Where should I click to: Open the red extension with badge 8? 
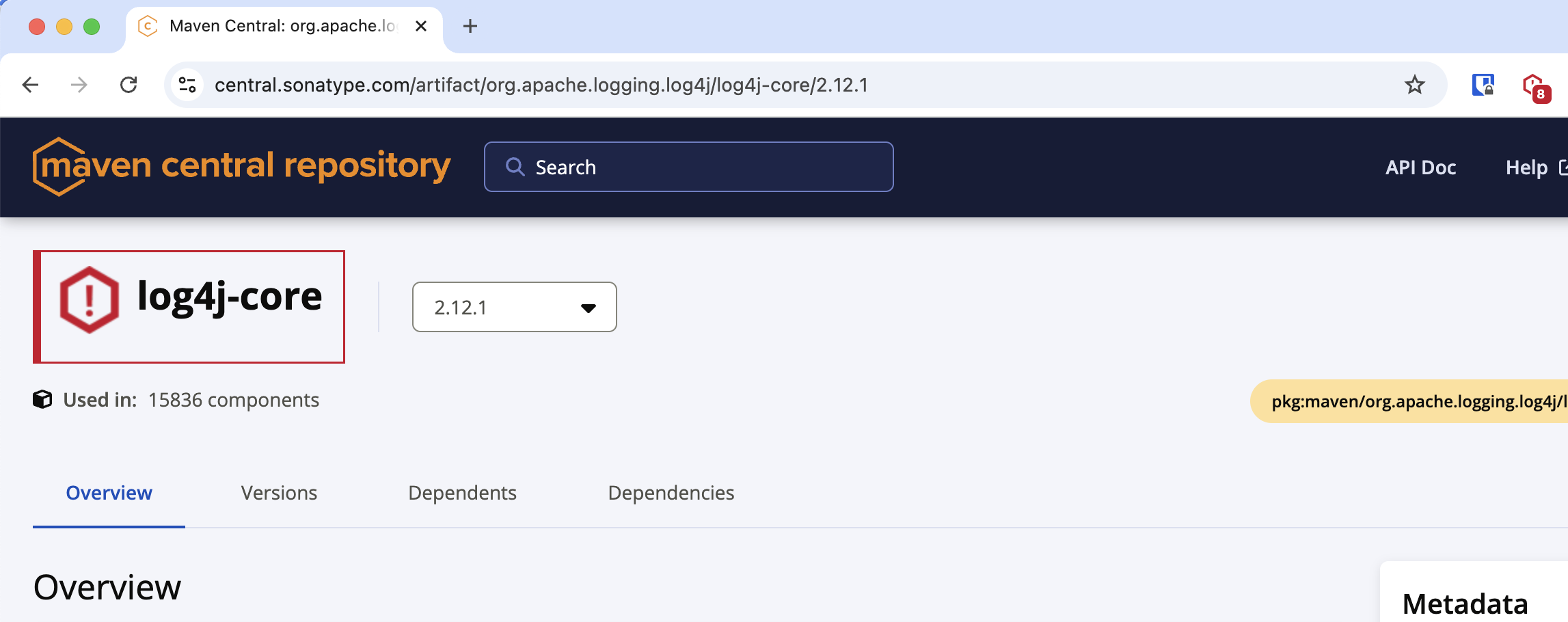pos(1536,87)
